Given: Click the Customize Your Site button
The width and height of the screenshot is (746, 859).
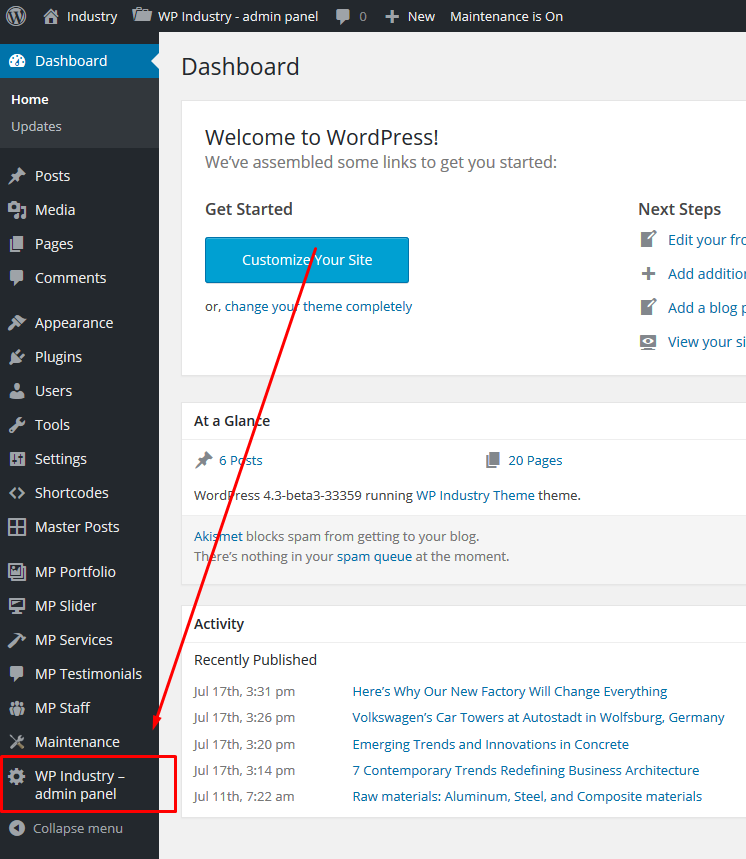Looking at the screenshot, I should tap(307, 260).
